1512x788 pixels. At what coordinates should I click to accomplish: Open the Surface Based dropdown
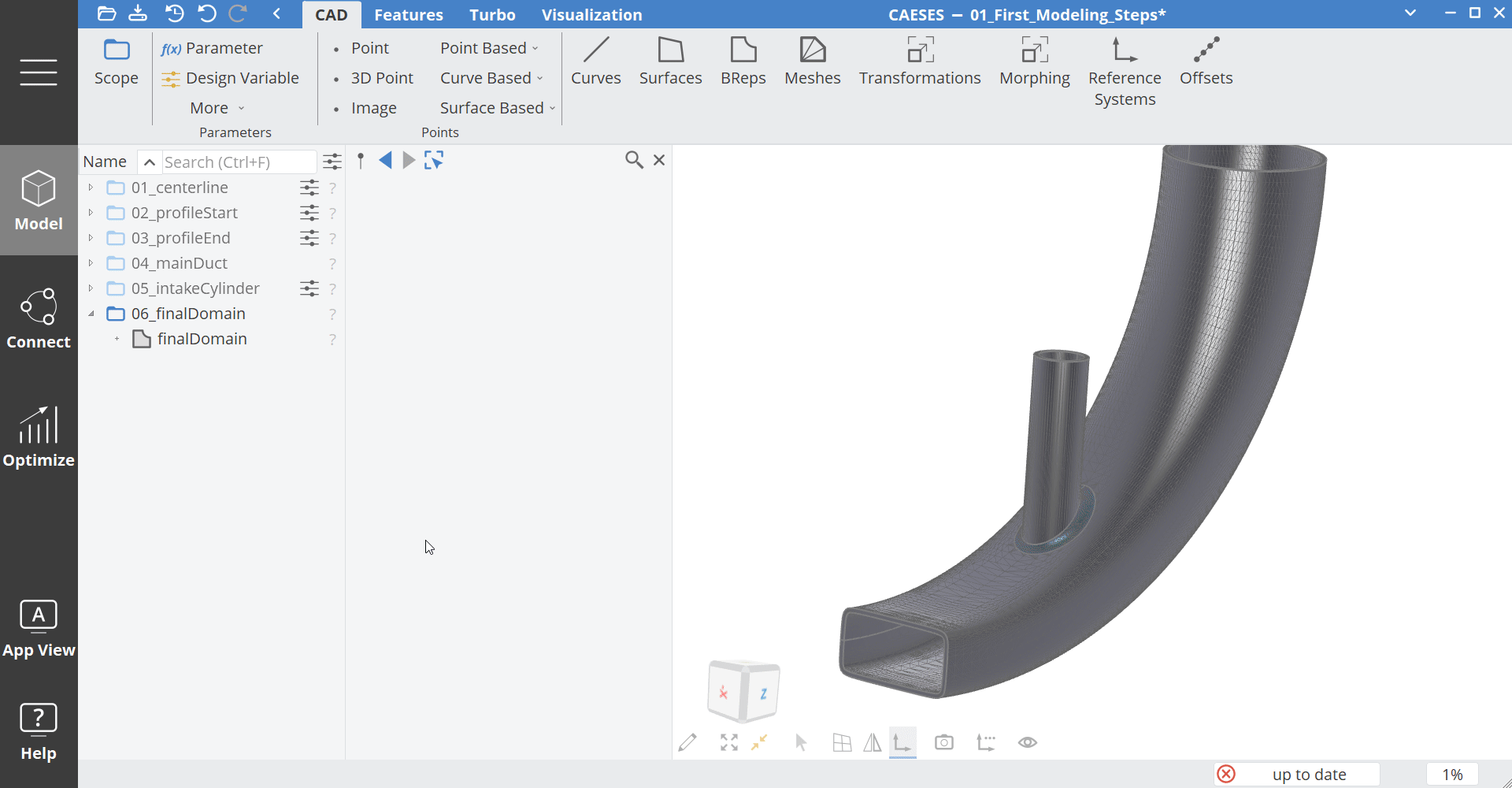[x=498, y=108]
